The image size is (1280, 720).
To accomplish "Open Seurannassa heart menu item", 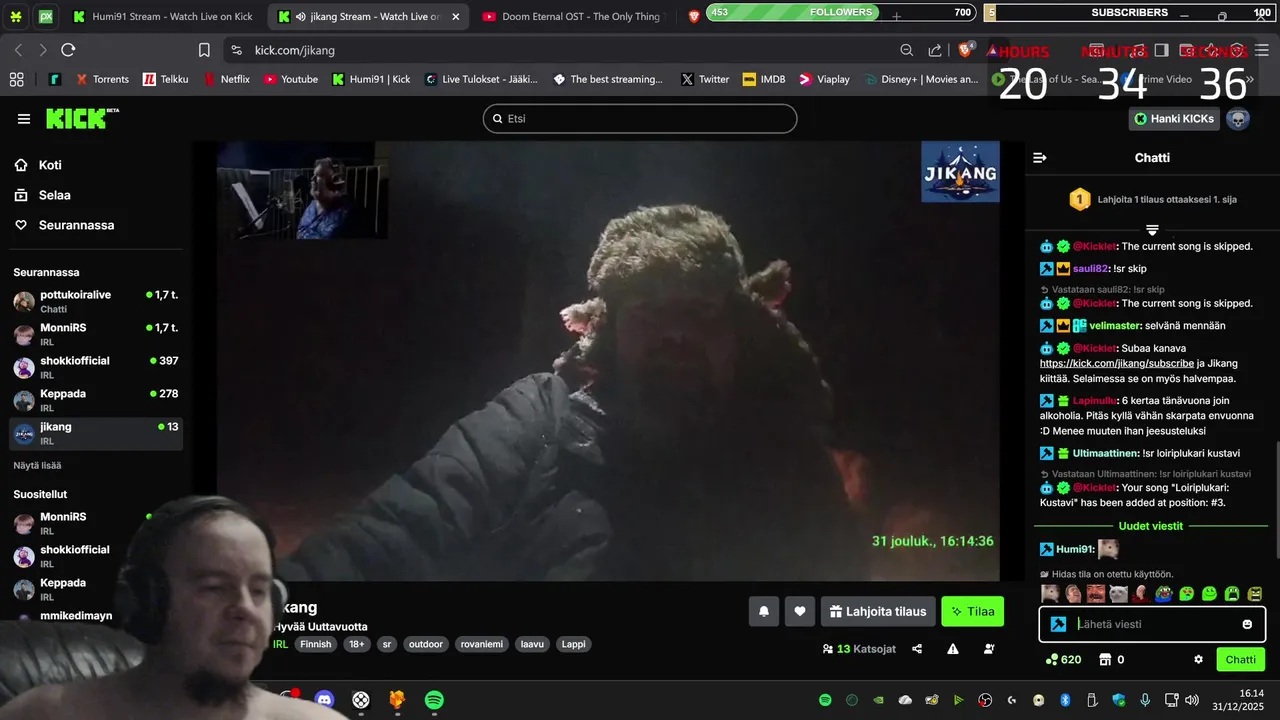I will click(x=64, y=225).
